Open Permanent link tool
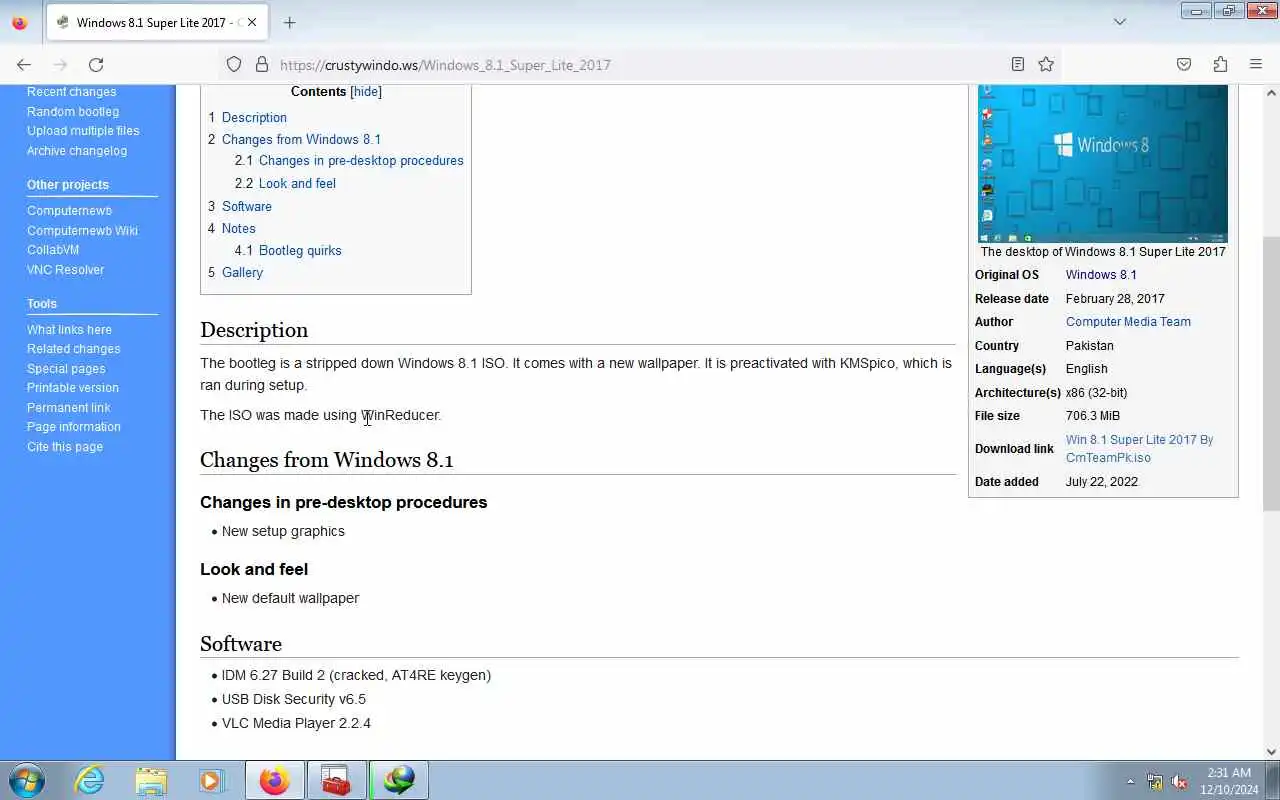Viewport: 1280px width, 800px height. tap(68, 408)
